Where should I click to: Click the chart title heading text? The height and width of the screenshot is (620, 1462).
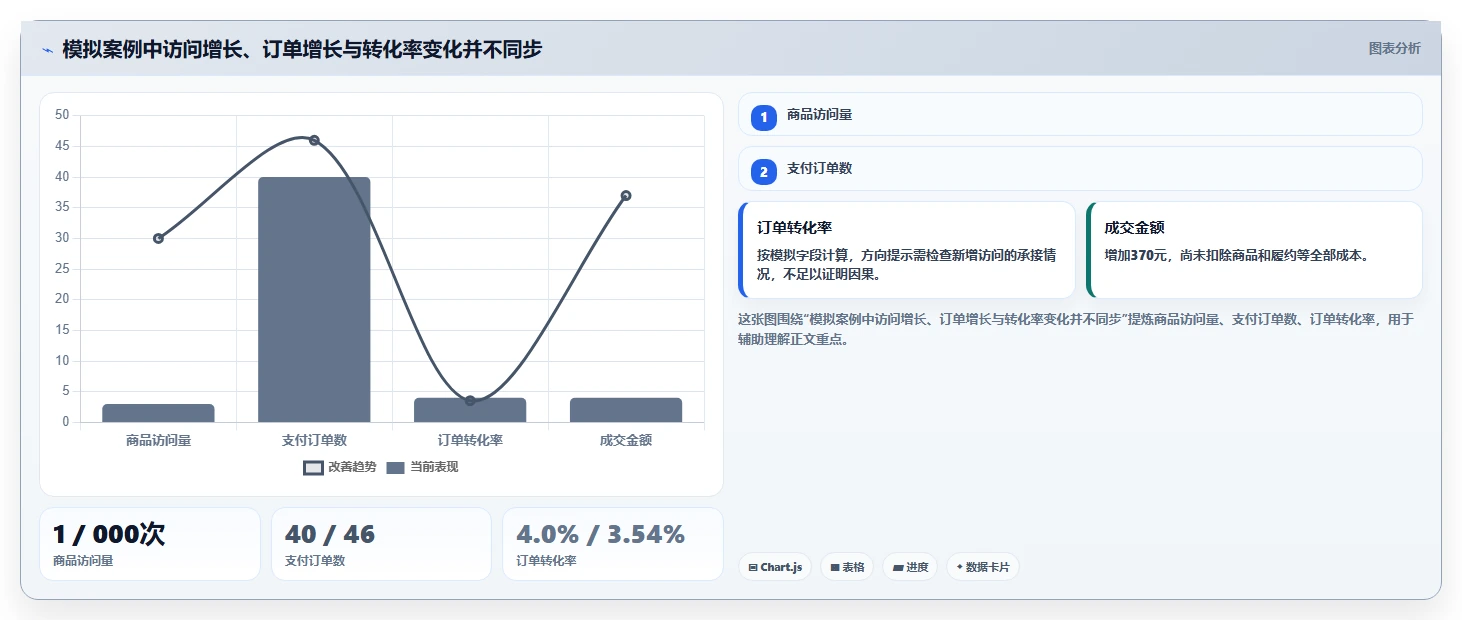pyautogui.click(x=302, y=49)
